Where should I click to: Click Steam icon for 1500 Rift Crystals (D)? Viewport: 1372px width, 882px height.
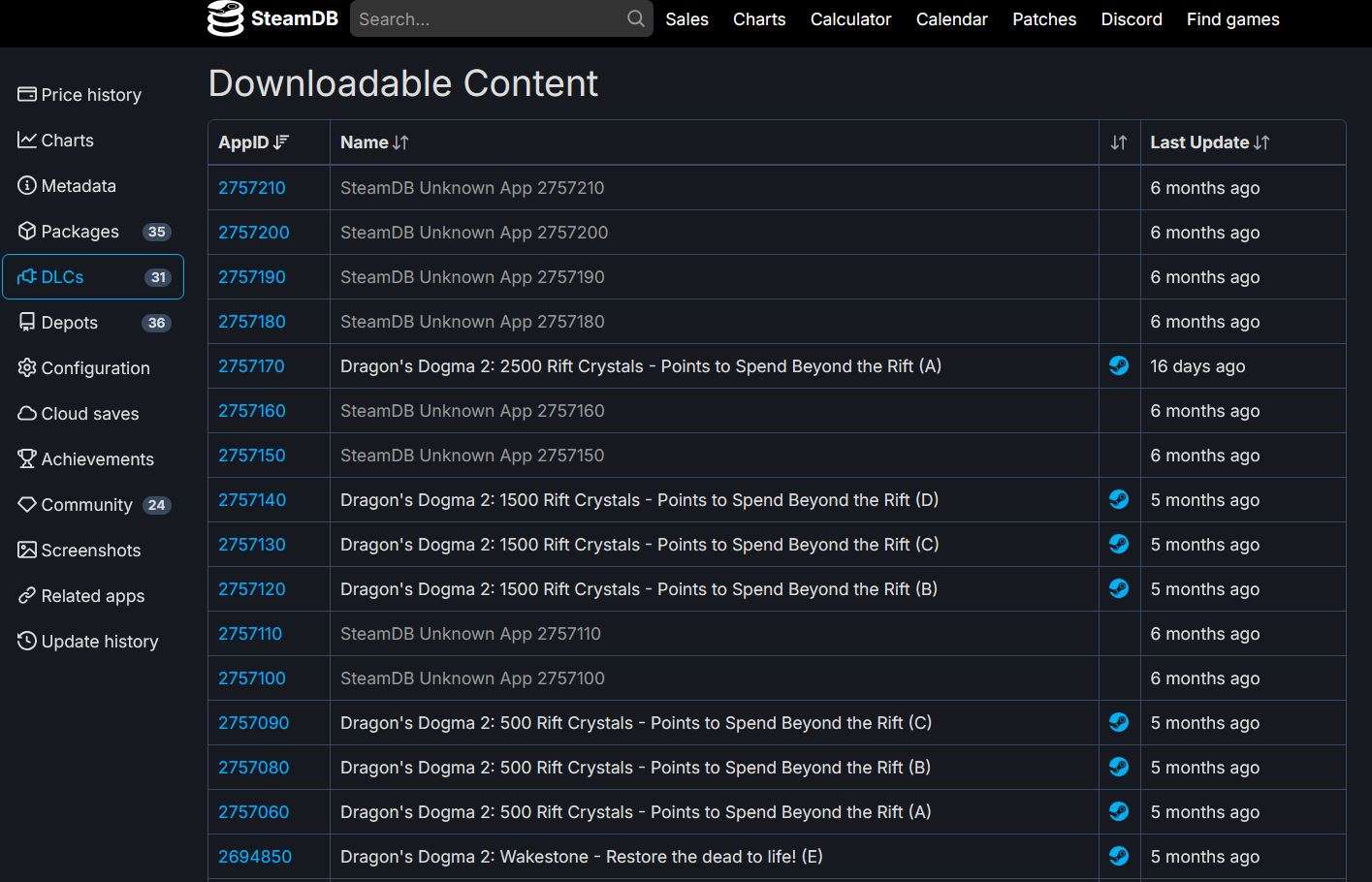point(1119,499)
